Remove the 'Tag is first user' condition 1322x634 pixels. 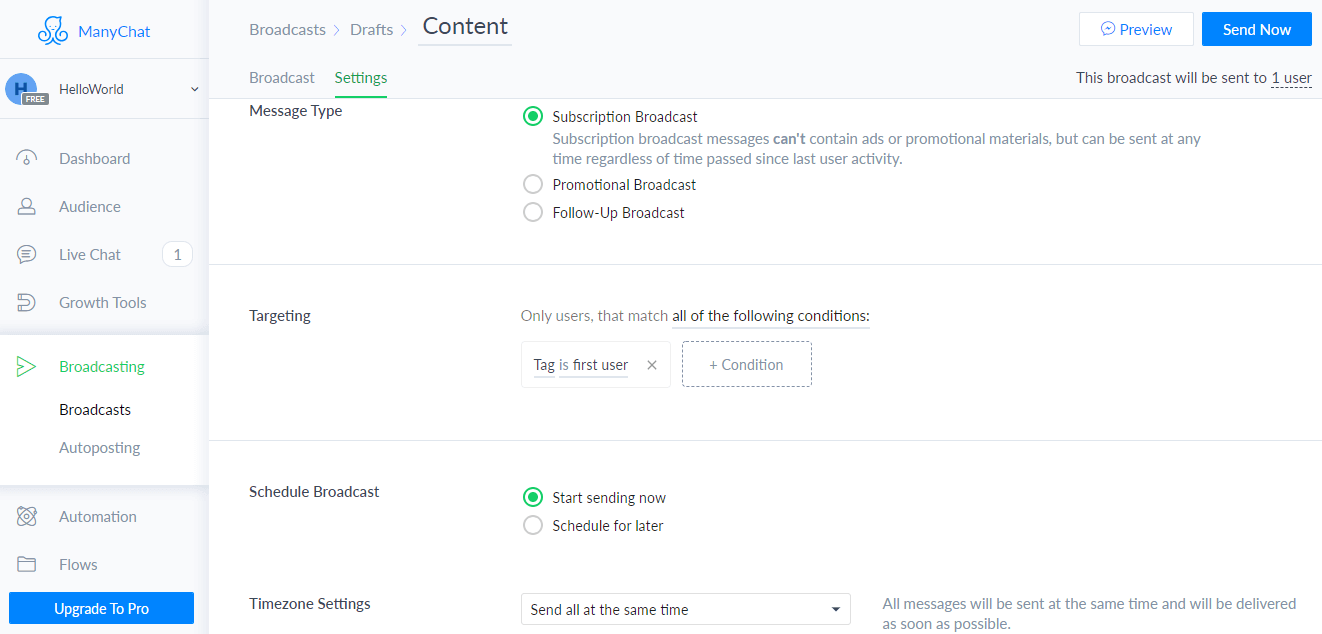(x=652, y=365)
